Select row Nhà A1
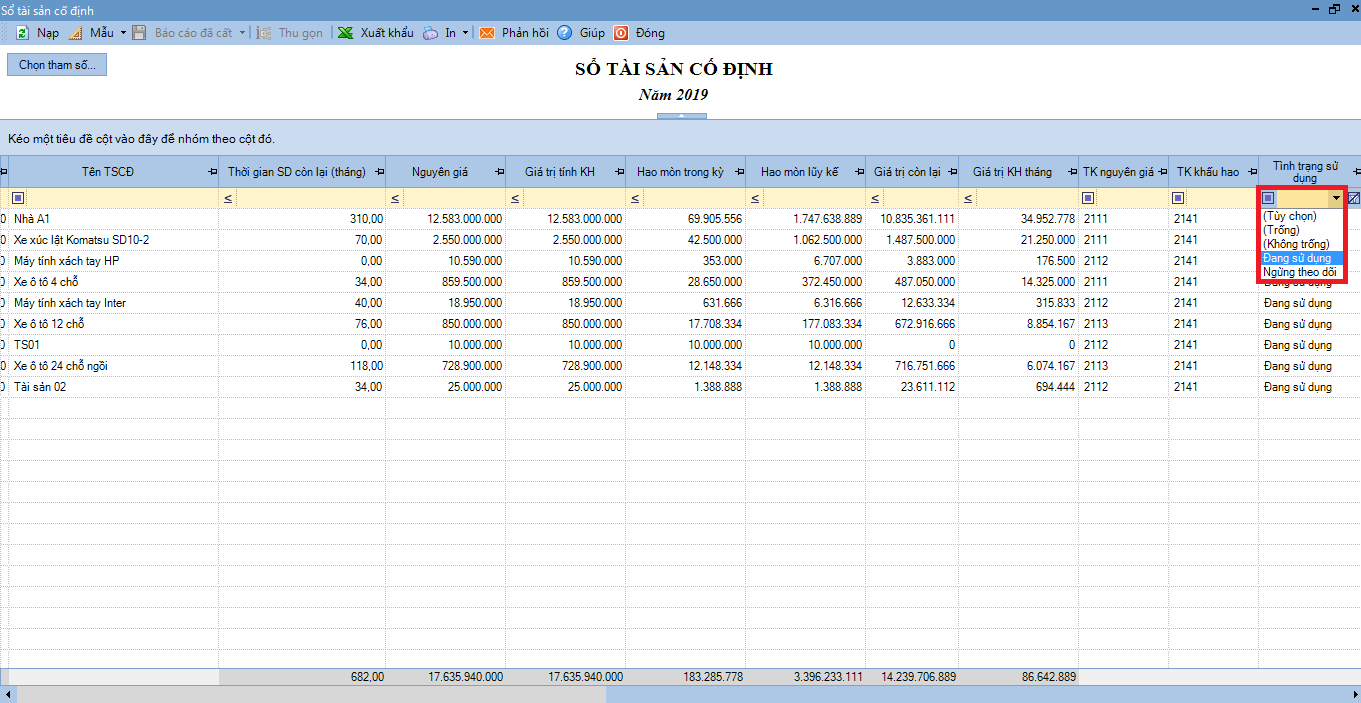The width and height of the screenshot is (1361, 703). [680, 218]
